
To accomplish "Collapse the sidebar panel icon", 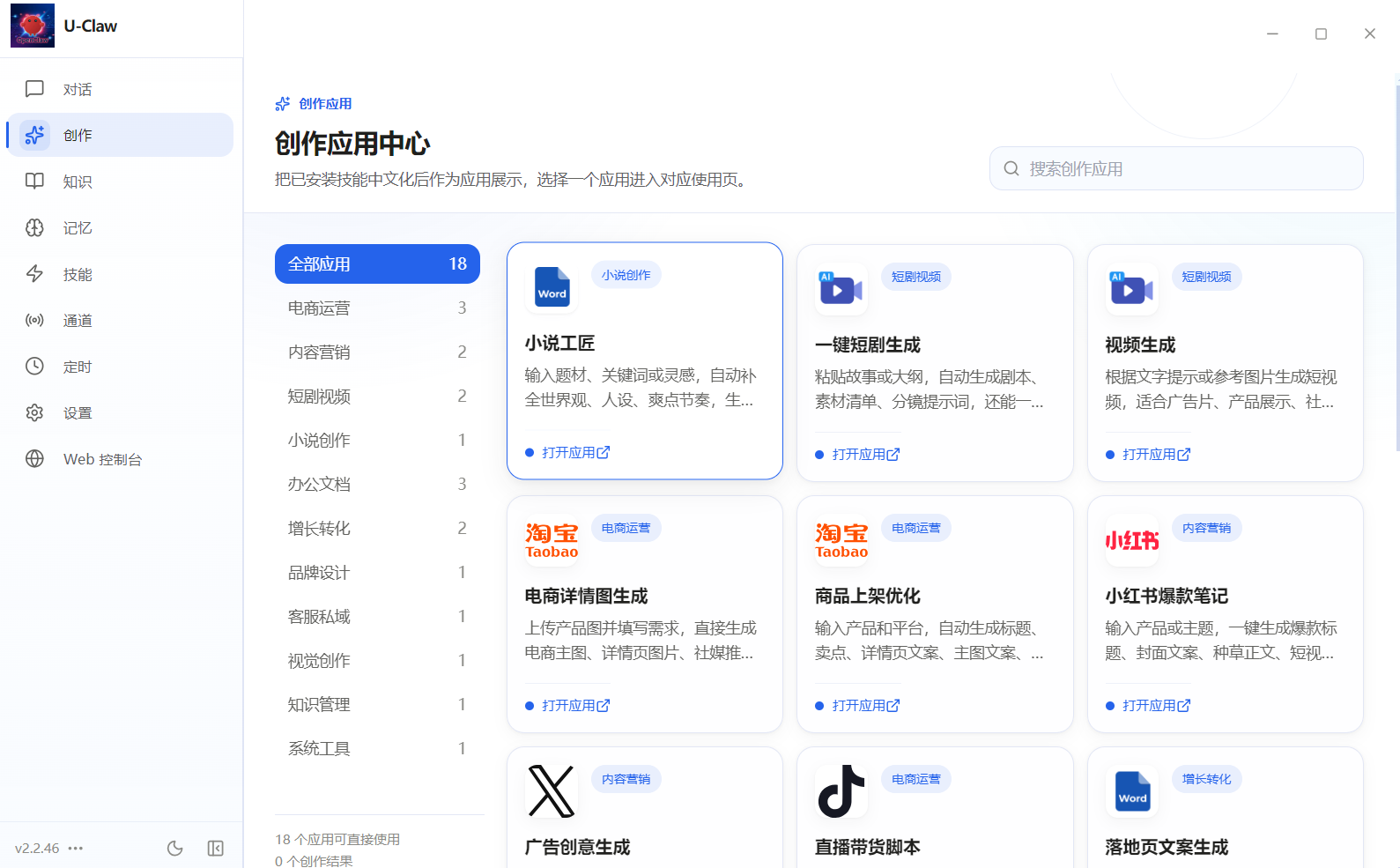I will (x=216, y=848).
